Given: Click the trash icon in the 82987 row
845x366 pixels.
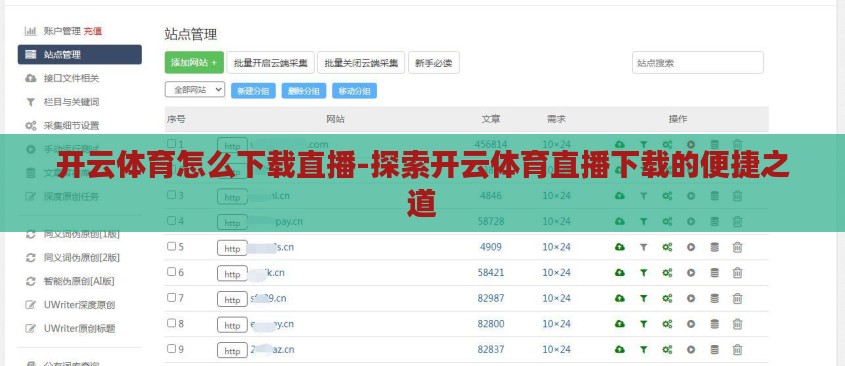Looking at the screenshot, I should coord(738,298).
